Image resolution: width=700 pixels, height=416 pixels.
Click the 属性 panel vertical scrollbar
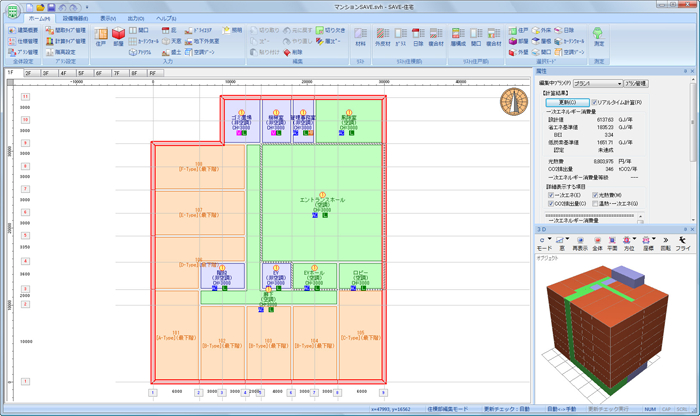[x=692, y=150]
